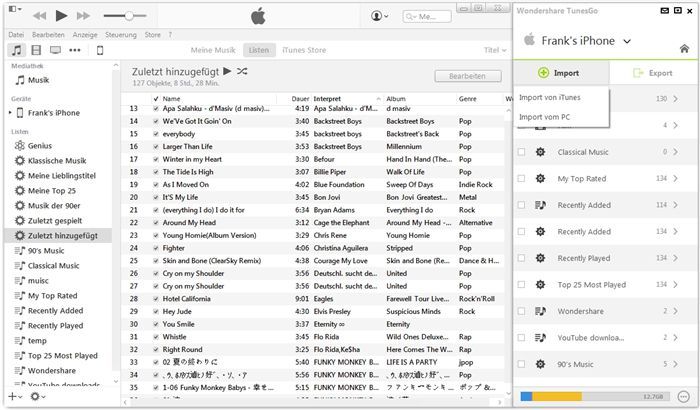Check the Recently Played playlist checkbox
The height and width of the screenshot is (410, 700).
(x=521, y=258)
